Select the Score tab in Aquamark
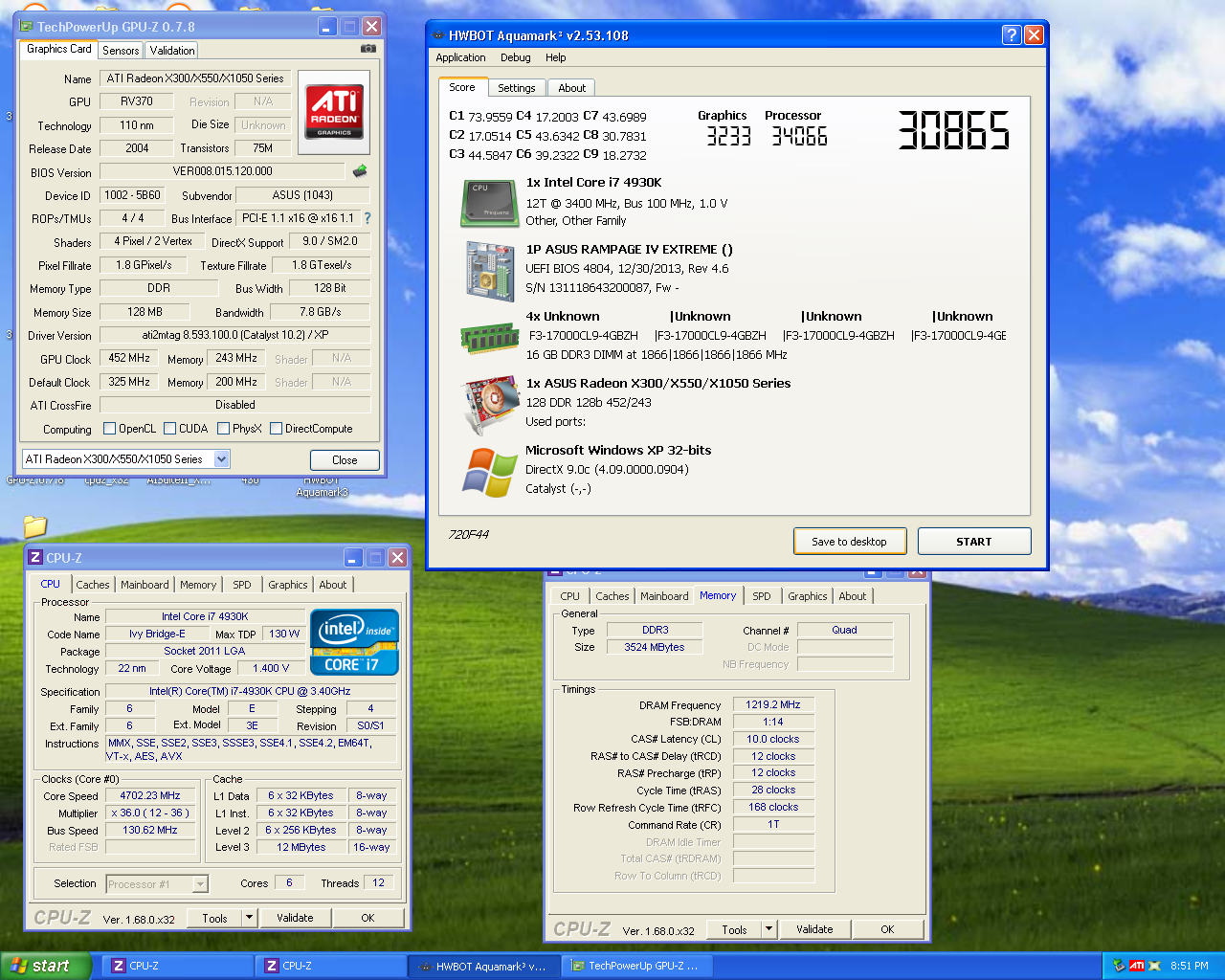The image size is (1225, 980). [x=462, y=87]
